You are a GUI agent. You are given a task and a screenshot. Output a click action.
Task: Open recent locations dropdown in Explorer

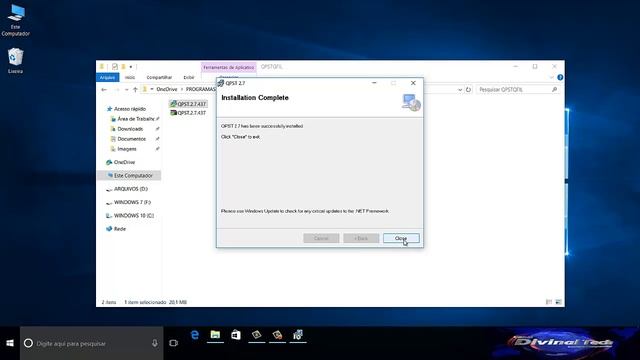(126, 89)
